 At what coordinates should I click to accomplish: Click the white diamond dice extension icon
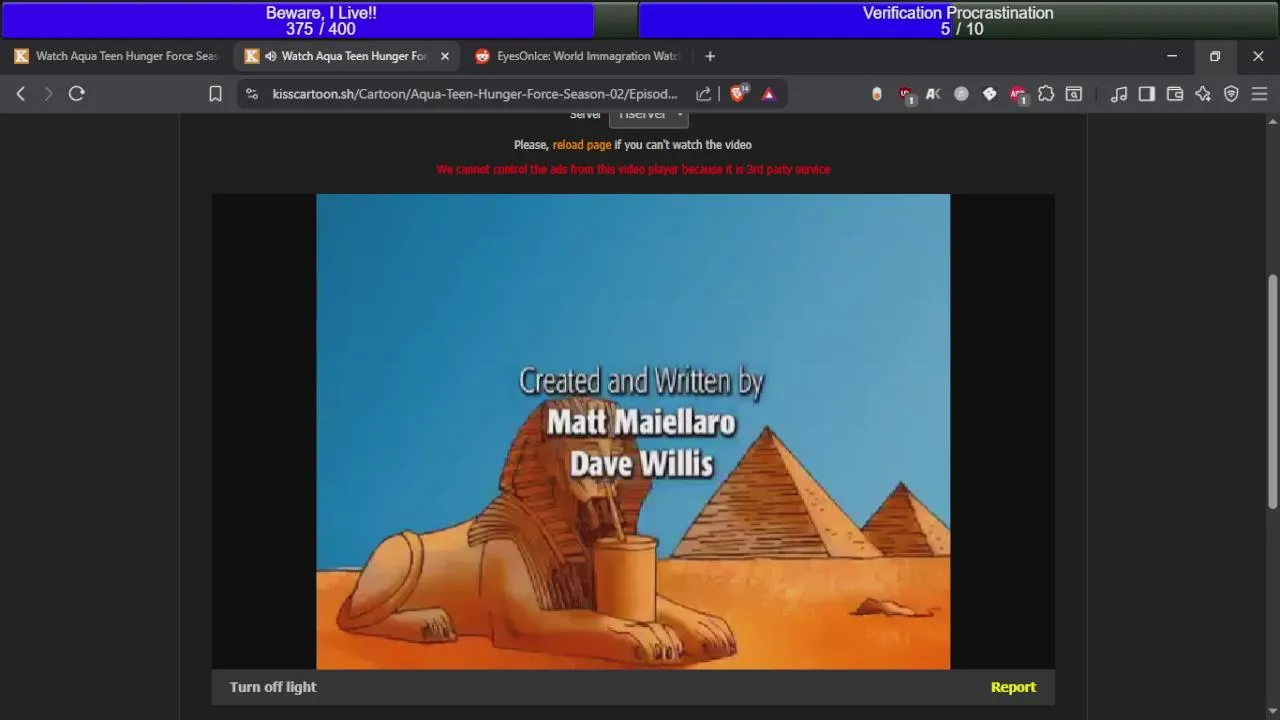pos(989,94)
